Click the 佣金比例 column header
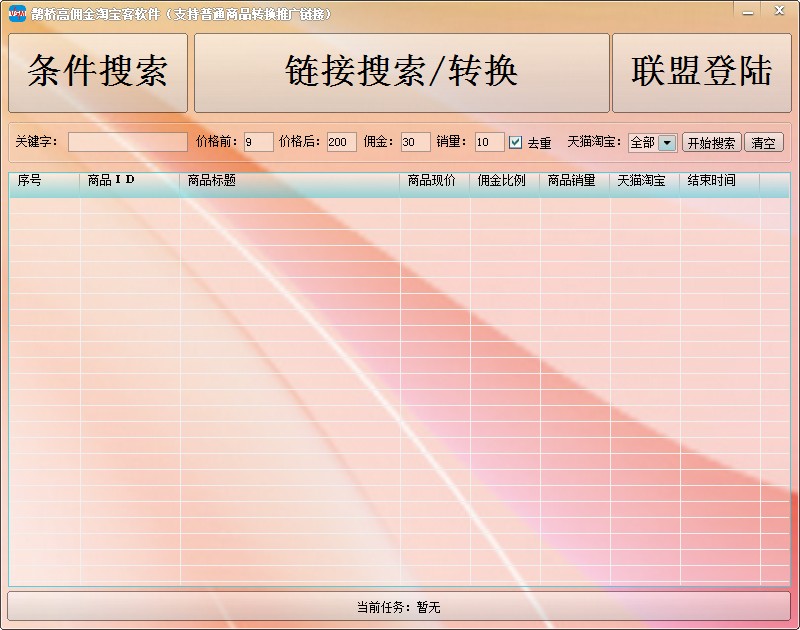 (x=505, y=181)
